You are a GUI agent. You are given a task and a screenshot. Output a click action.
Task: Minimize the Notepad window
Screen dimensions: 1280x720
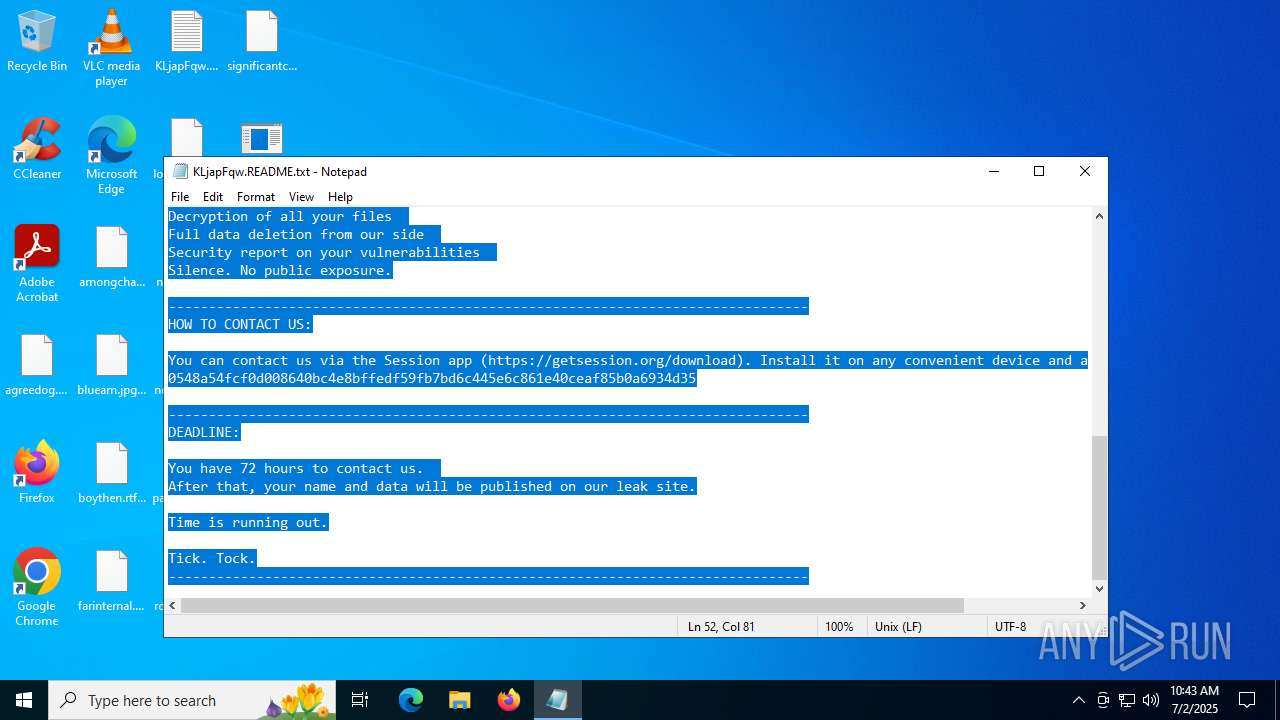click(994, 171)
